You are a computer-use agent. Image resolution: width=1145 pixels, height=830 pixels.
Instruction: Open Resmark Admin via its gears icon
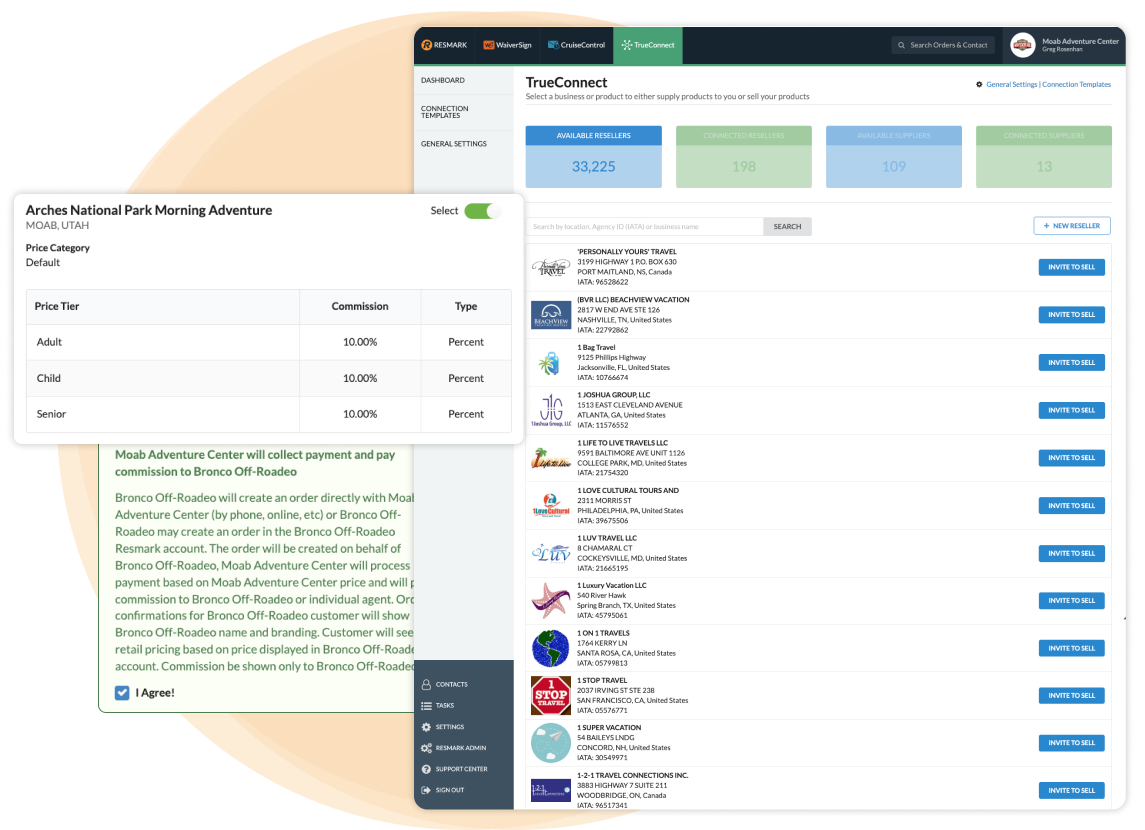(x=426, y=748)
